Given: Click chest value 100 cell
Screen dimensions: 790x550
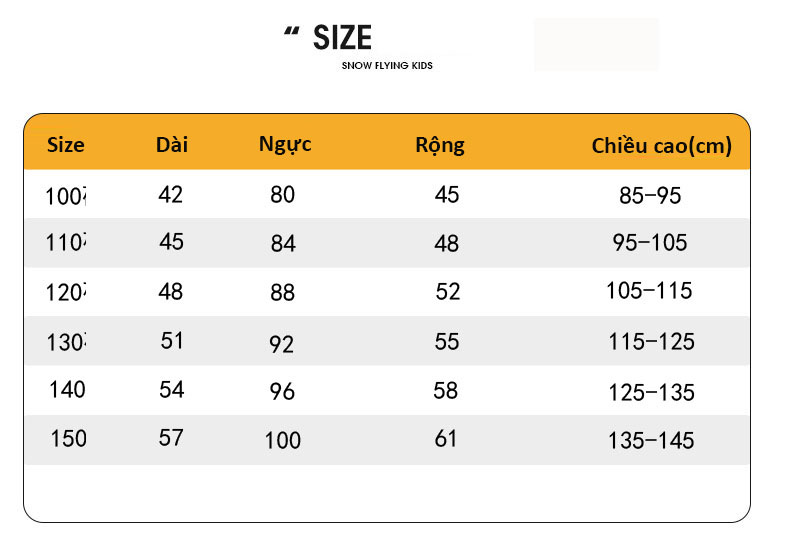Looking at the screenshot, I should 283,441.
